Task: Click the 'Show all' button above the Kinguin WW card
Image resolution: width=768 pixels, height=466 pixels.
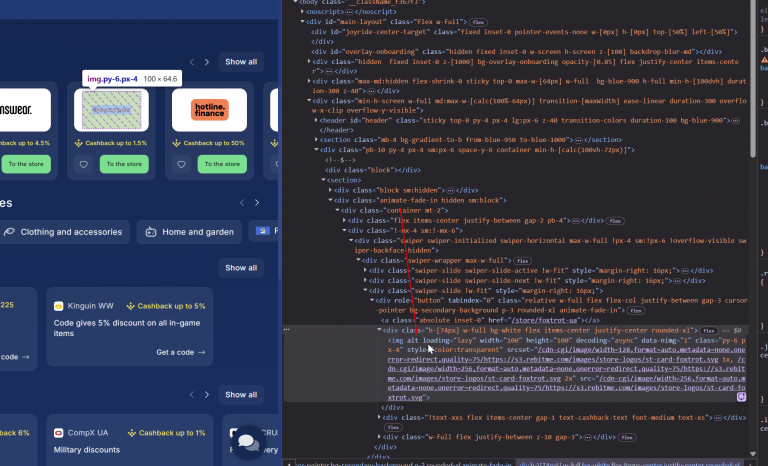Action: pyautogui.click(x=241, y=268)
